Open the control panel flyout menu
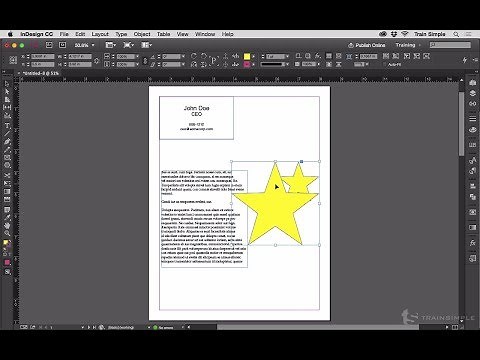The image size is (480, 360). [x=474, y=60]
